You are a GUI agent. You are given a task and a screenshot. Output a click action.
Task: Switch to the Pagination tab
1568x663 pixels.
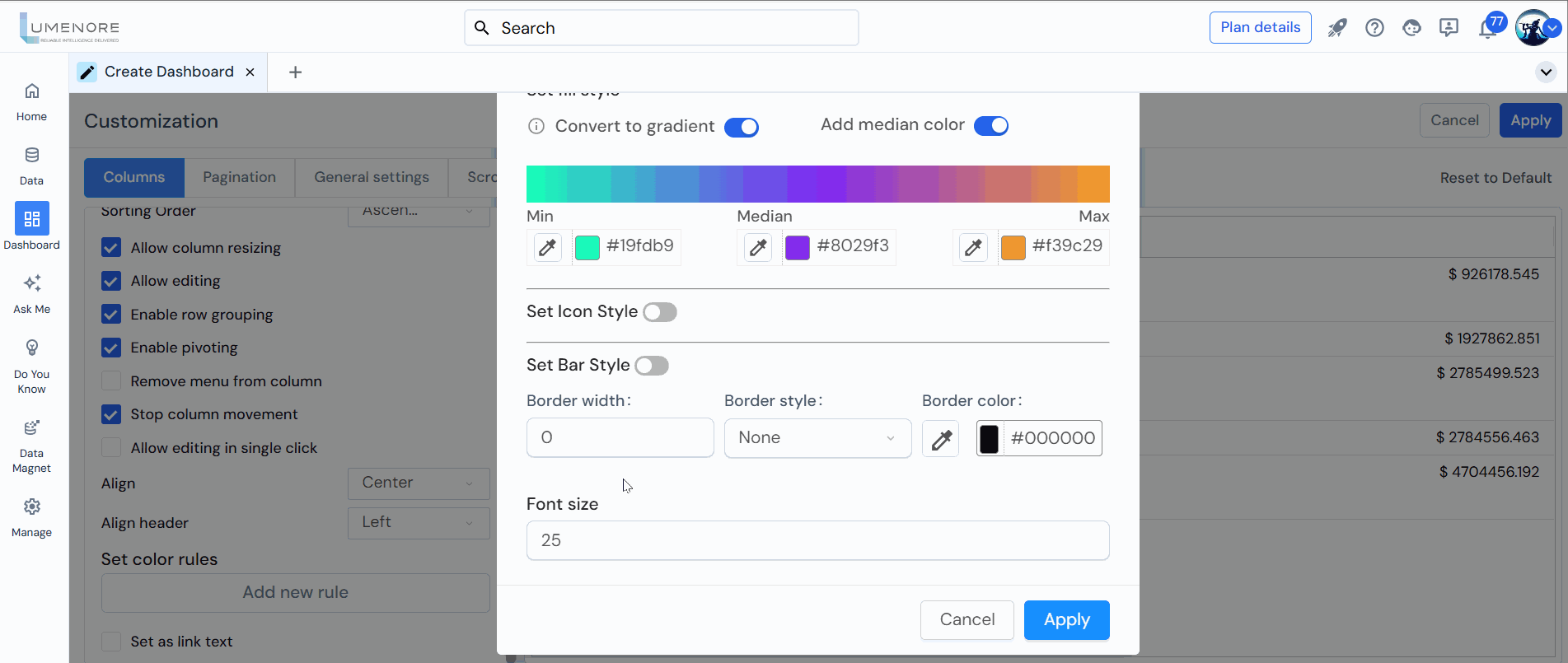[239, 177]
